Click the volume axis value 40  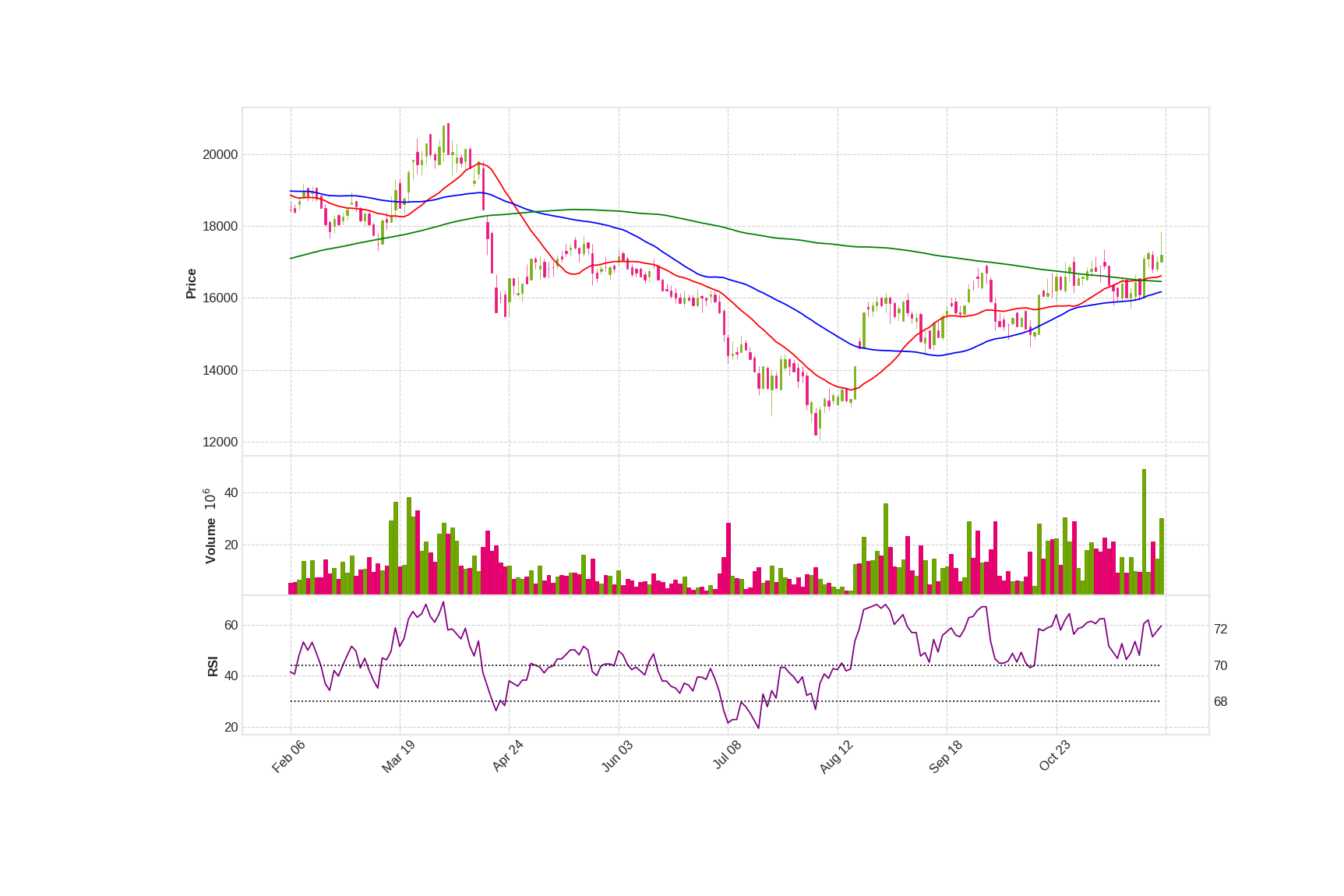(231, 492)
